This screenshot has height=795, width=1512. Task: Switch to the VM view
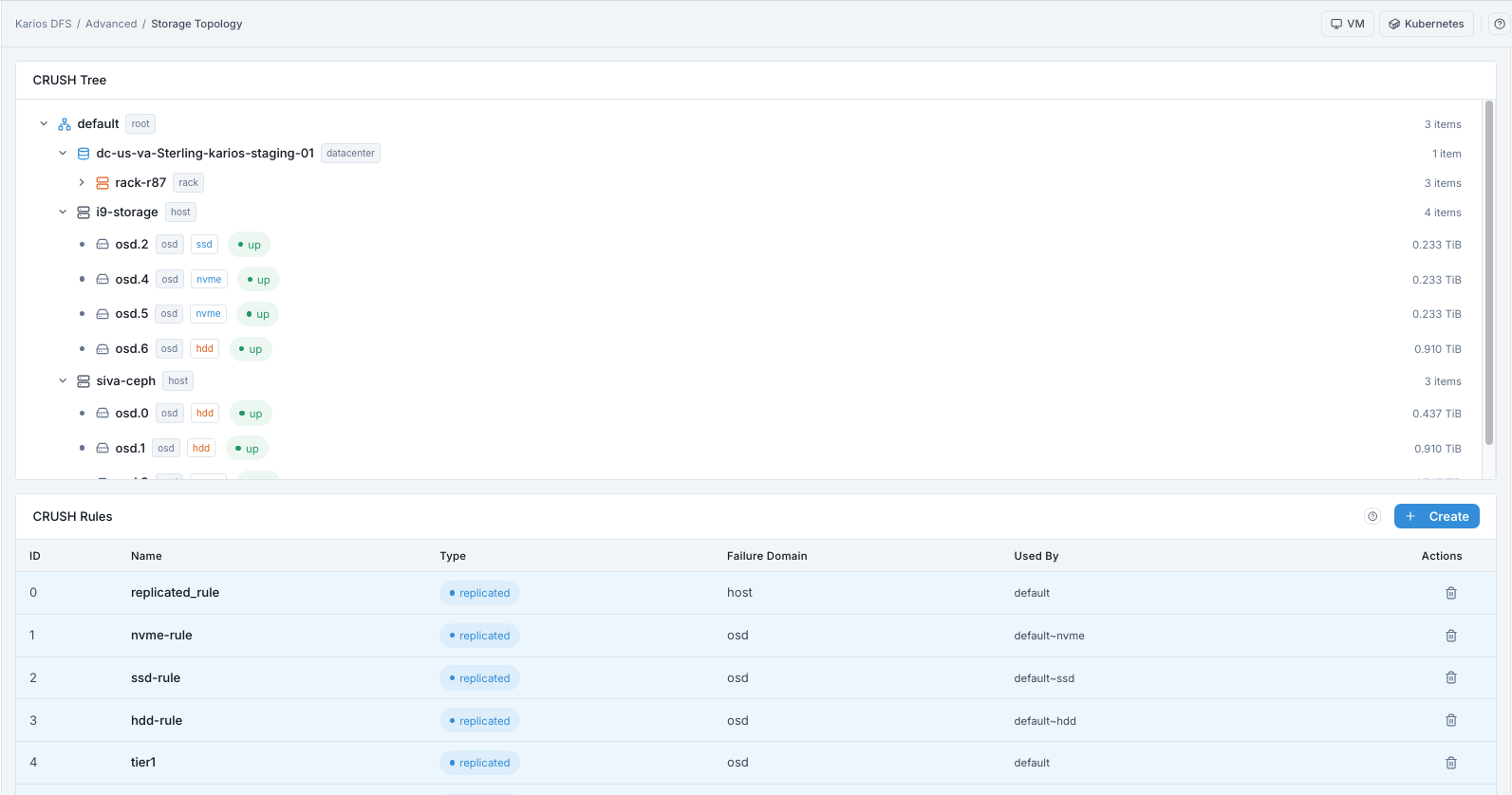click(x=1348, y=24)
